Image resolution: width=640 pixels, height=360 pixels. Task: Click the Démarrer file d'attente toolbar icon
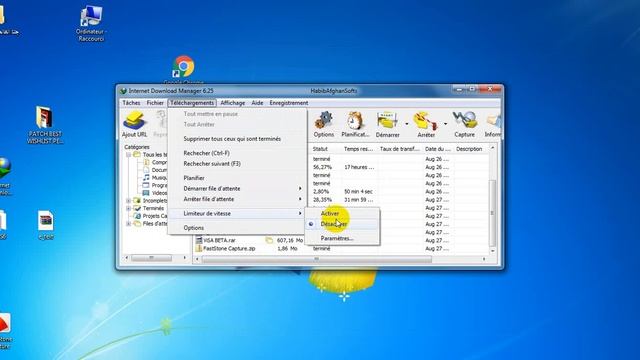(387, 120)
